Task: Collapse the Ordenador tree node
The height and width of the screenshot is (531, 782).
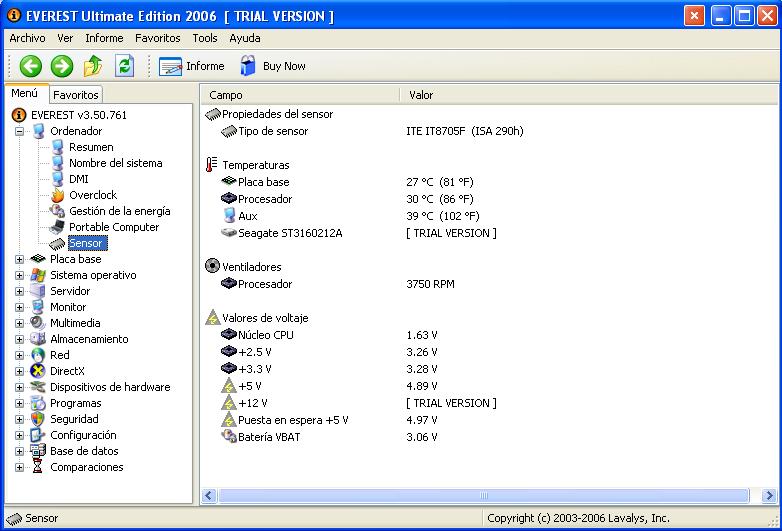Action: pos(19,131)
